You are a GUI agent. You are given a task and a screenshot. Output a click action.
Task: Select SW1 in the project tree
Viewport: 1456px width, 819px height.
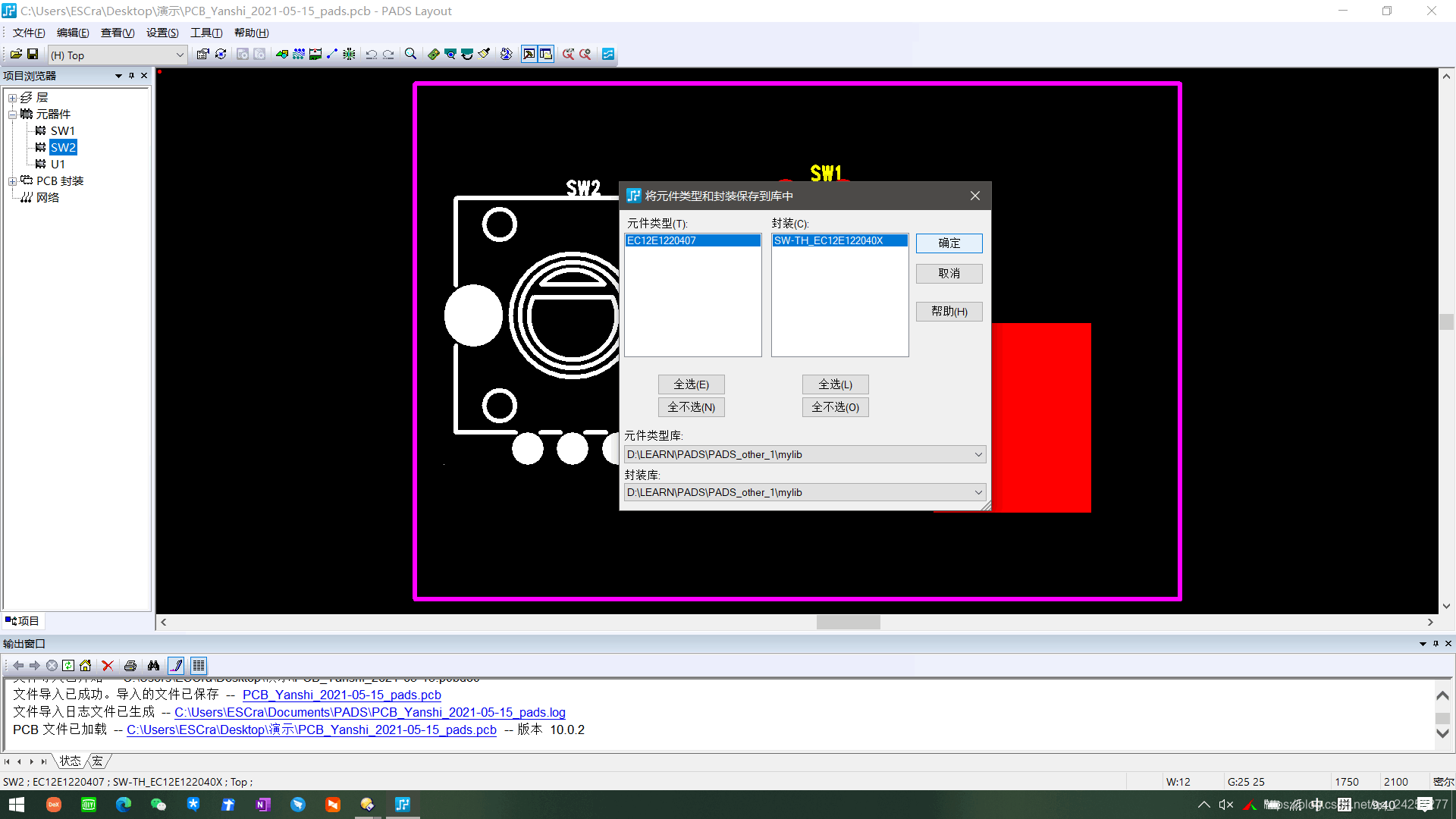[x=62, y=130]
